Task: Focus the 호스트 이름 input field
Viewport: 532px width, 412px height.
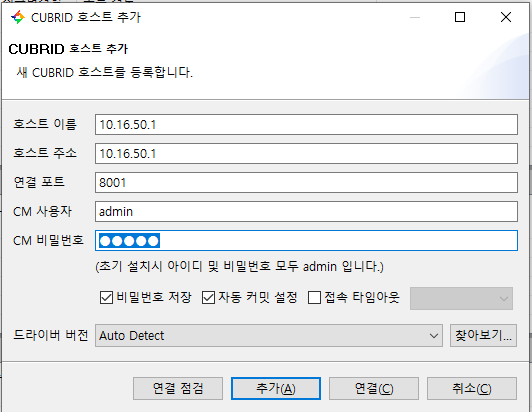Action: click(306, 125)
